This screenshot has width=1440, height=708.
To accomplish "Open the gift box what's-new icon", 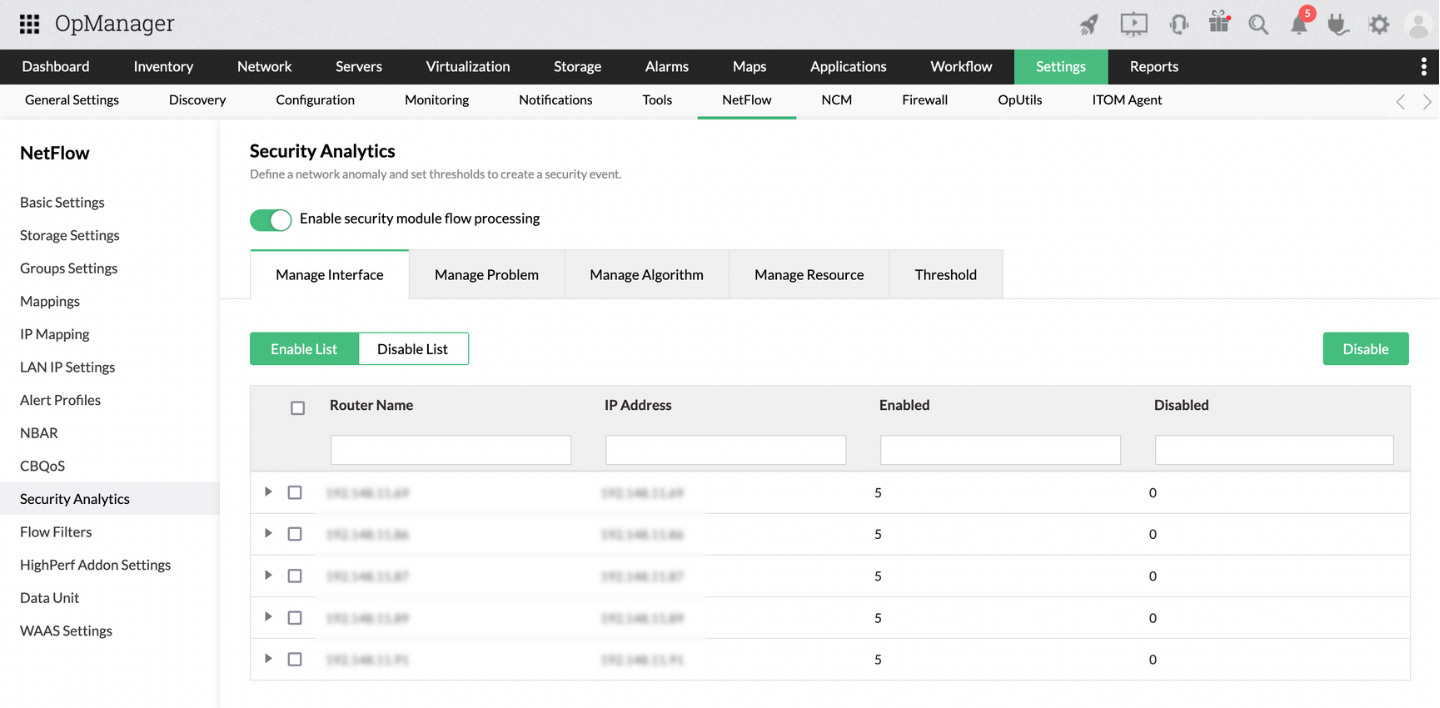I will (x=1219, y=23).
